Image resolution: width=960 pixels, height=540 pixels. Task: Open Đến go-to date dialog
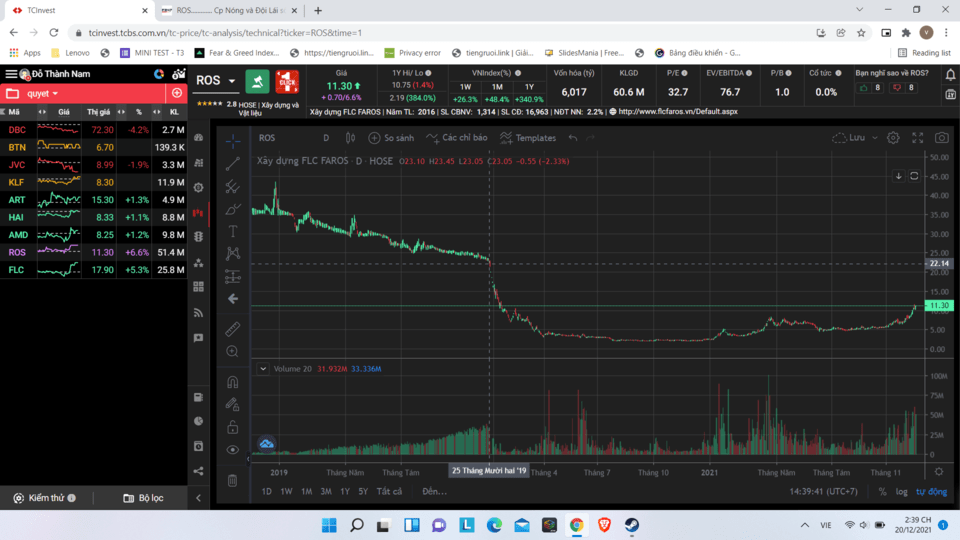[x=434, y=491]
